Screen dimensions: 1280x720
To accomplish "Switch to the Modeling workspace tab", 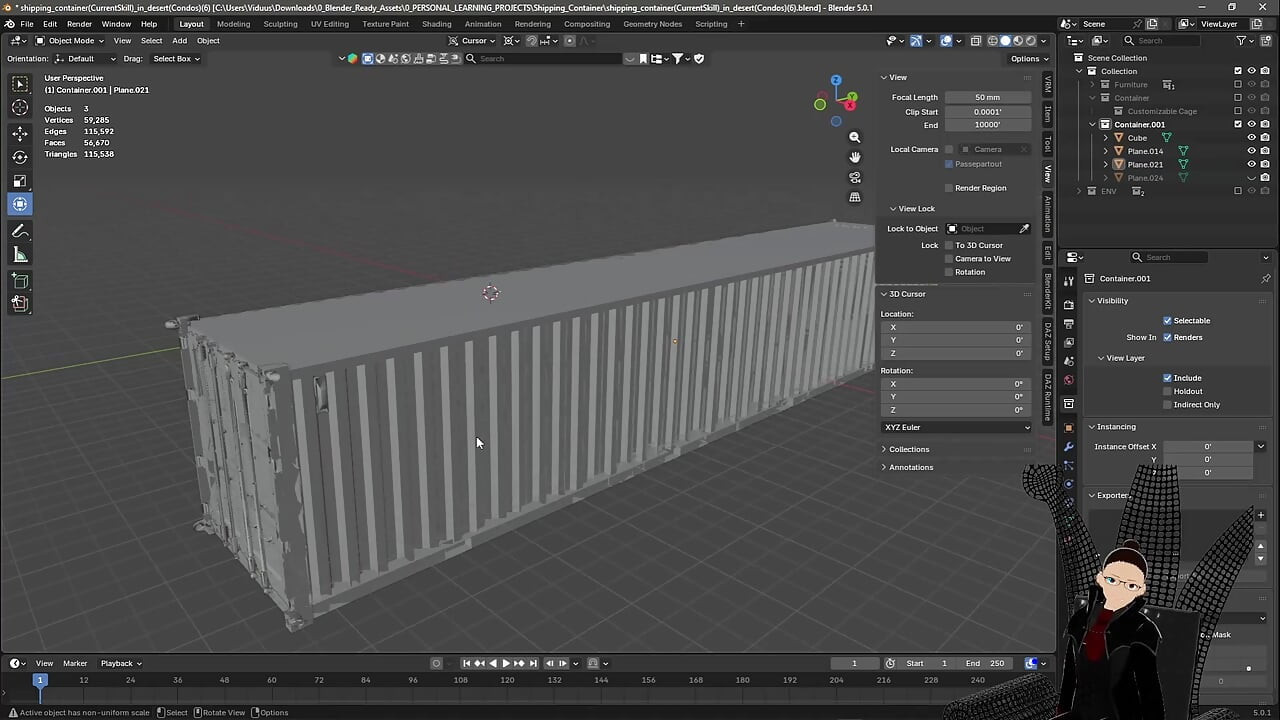I will [233, 24].
